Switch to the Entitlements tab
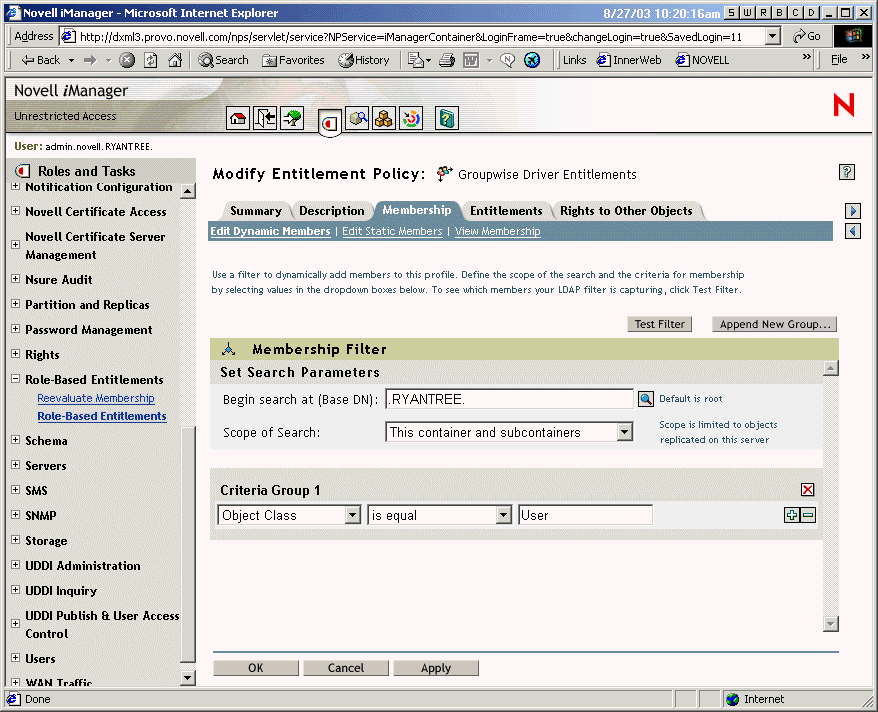Image resolution: width=878 pixels, height=712 pixels. tap(506, 211)
